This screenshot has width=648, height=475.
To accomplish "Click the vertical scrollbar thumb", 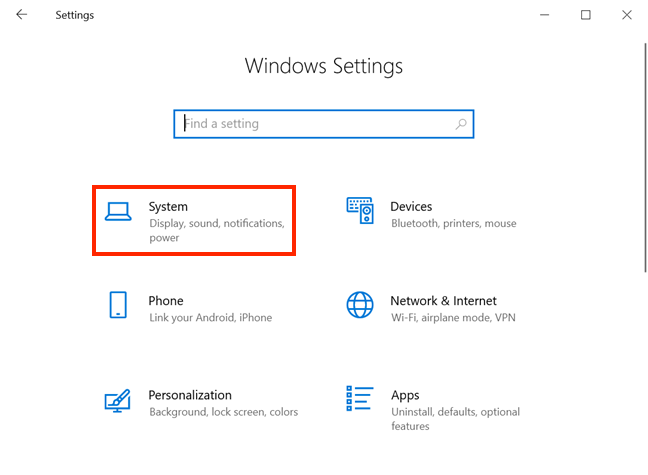I will [x=645, y=158].
